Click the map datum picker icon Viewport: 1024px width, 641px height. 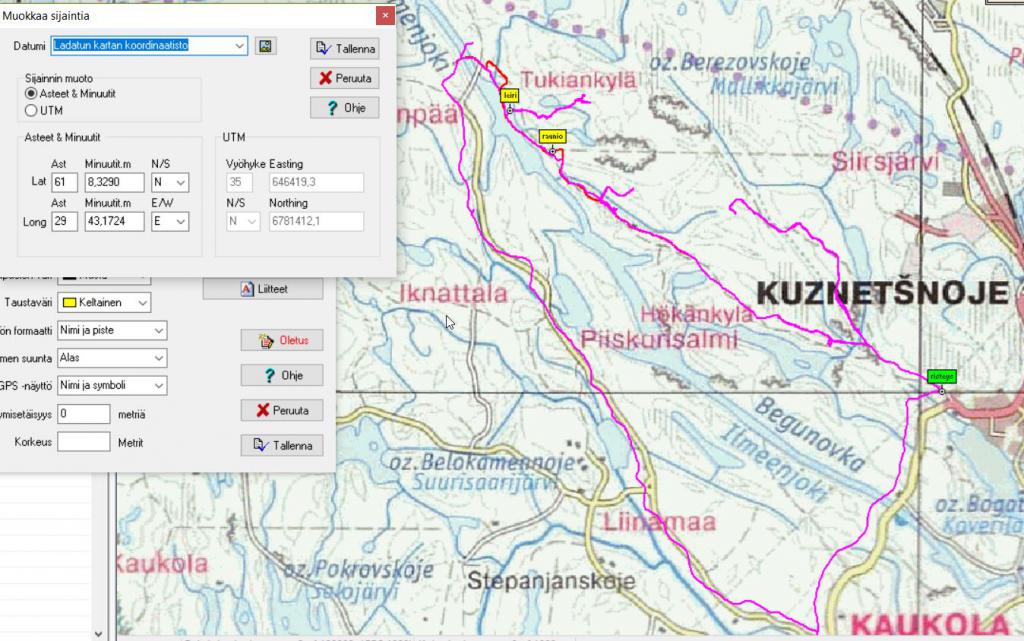pyautogui.click(x=265, y=46)
